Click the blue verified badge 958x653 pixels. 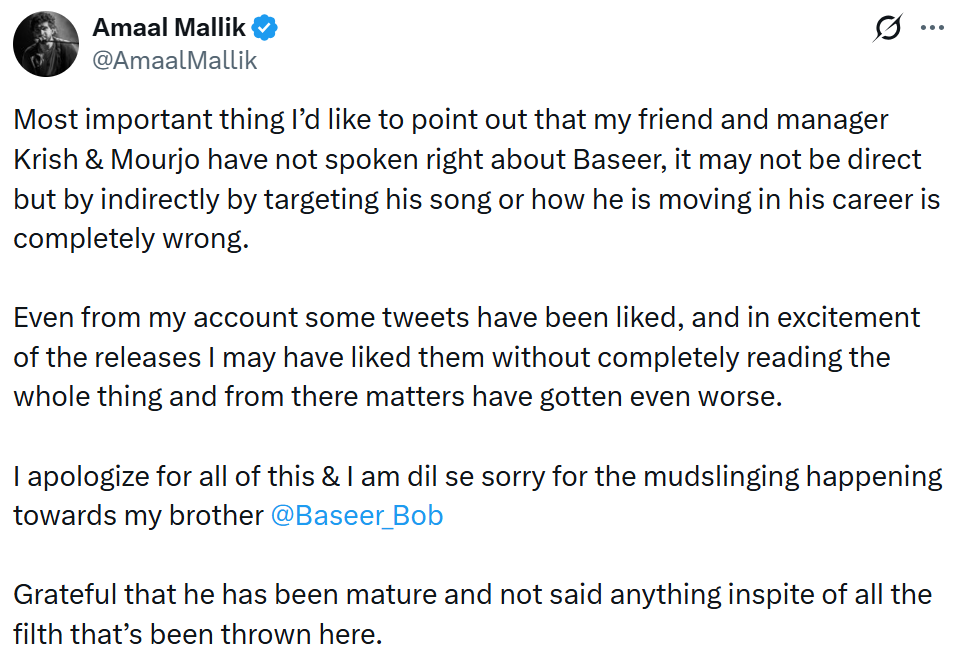266,29
